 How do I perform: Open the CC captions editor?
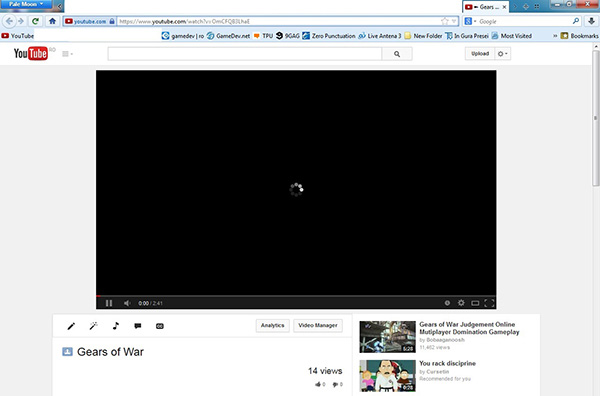tap(160, 326)
